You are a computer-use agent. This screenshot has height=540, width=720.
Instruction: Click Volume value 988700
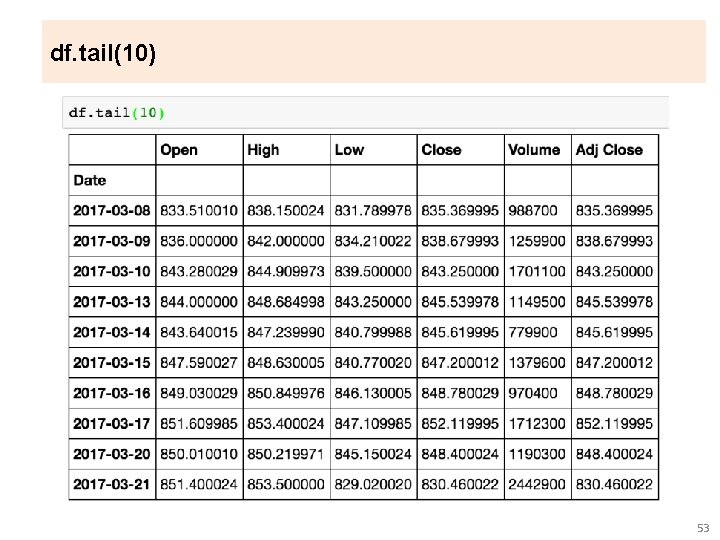[533, 210]
